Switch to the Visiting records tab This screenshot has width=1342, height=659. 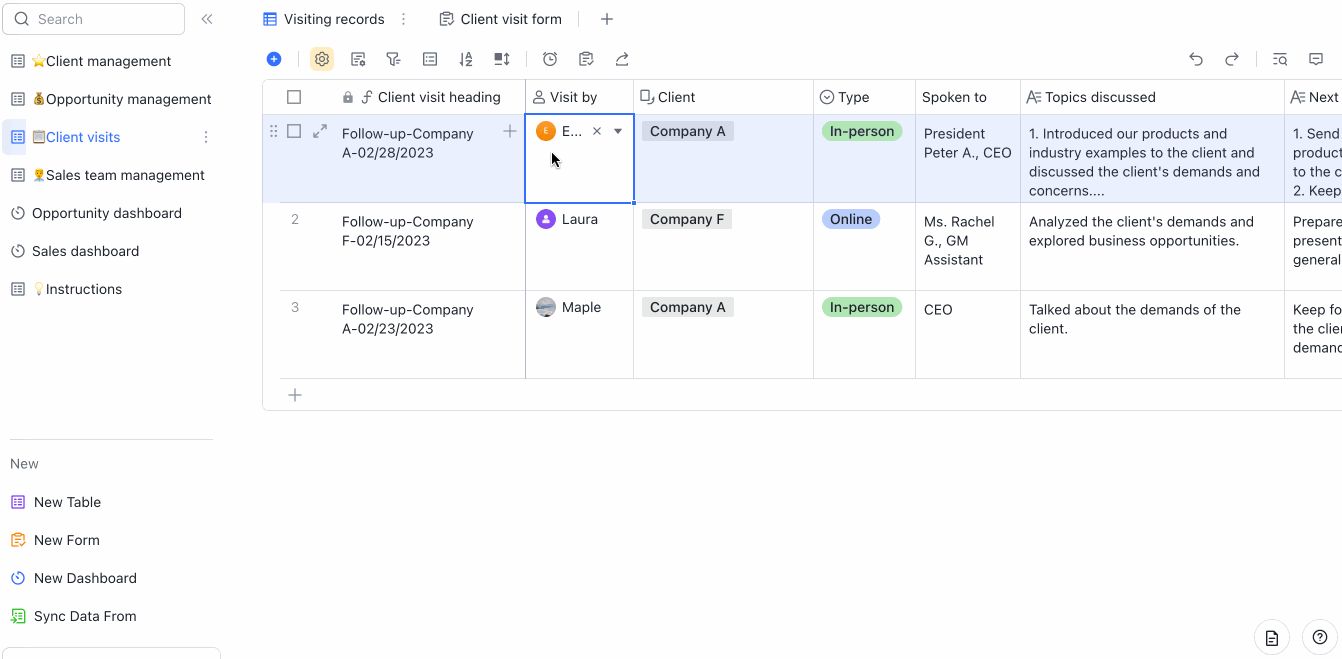point(324,19)
